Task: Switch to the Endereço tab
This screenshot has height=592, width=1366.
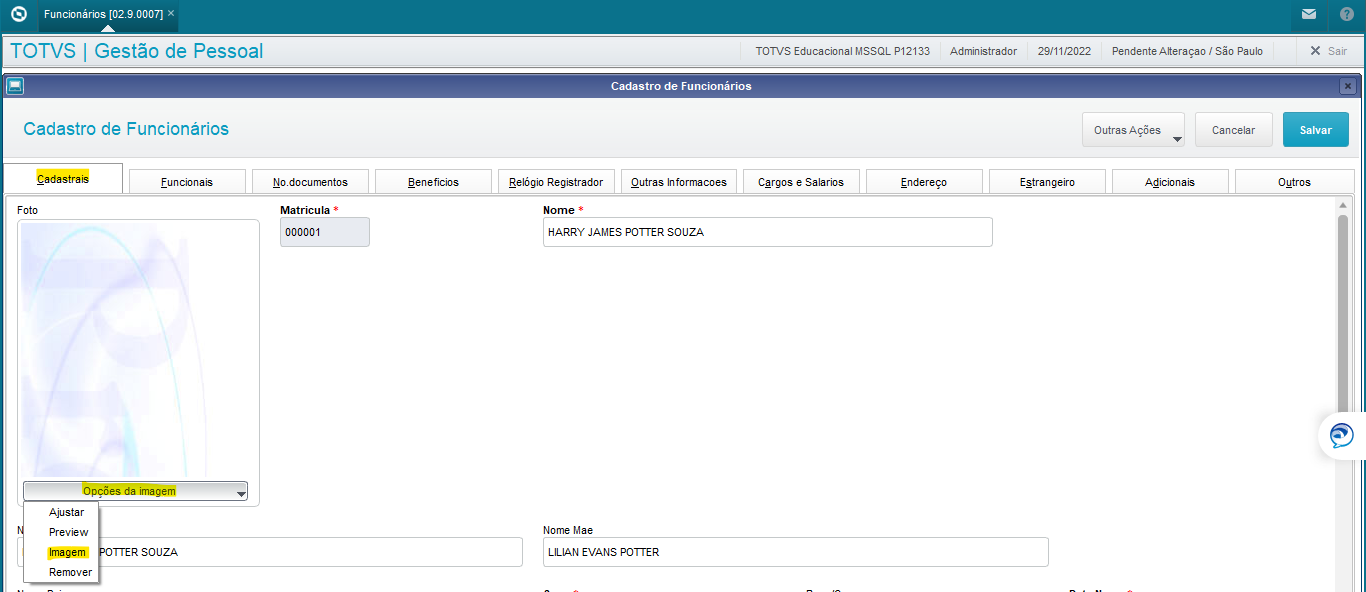Action: 924,182
